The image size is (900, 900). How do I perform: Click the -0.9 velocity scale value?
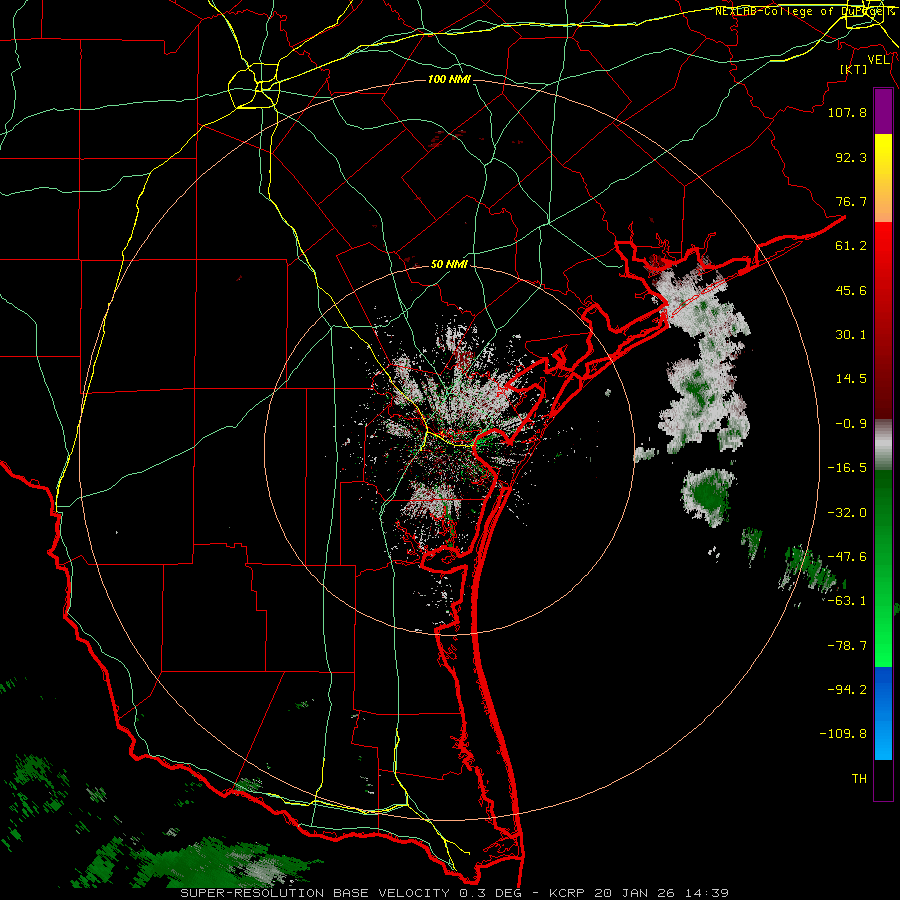(x=851, y=424)
